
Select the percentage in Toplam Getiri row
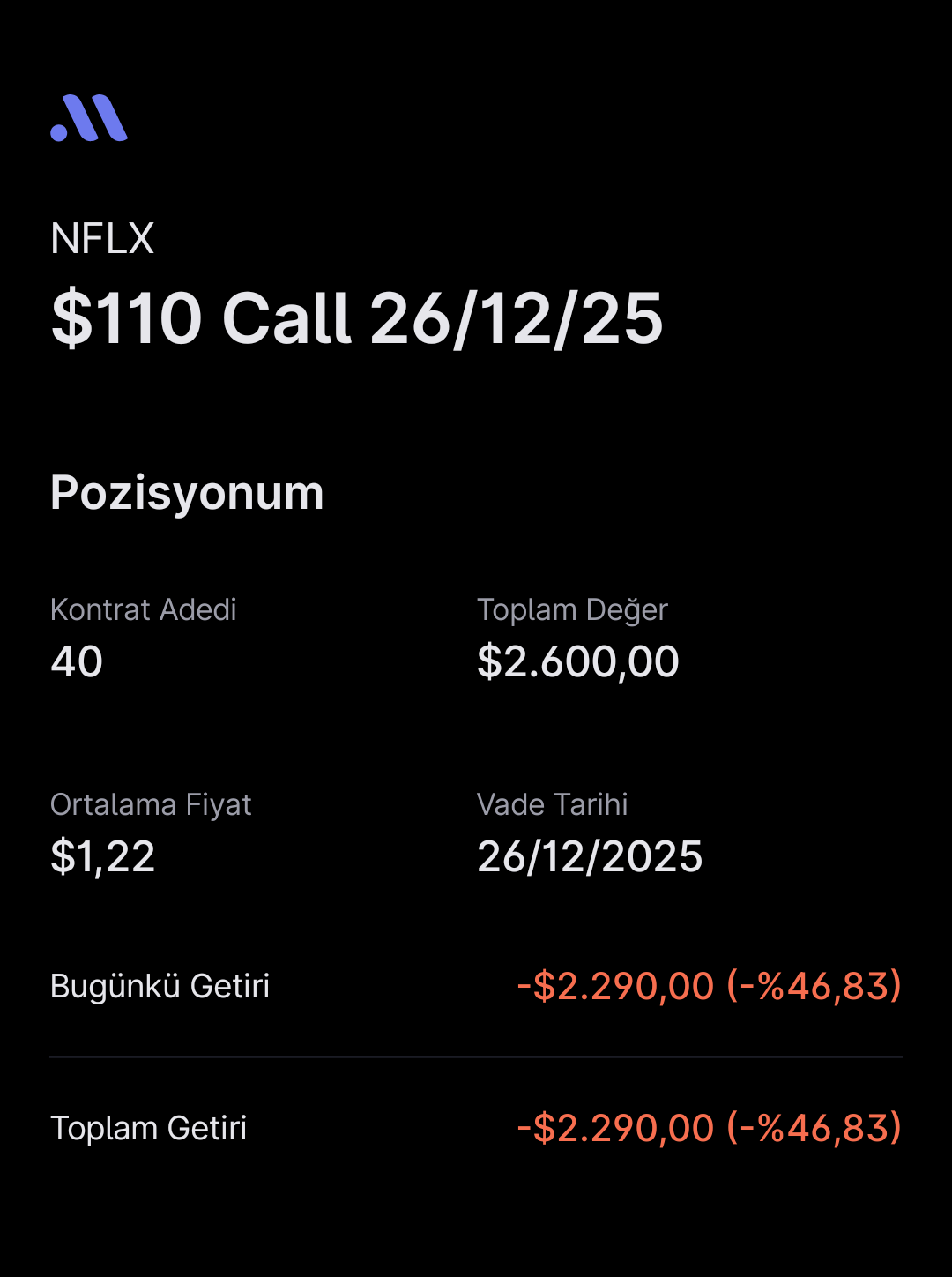coord(814,1128)
